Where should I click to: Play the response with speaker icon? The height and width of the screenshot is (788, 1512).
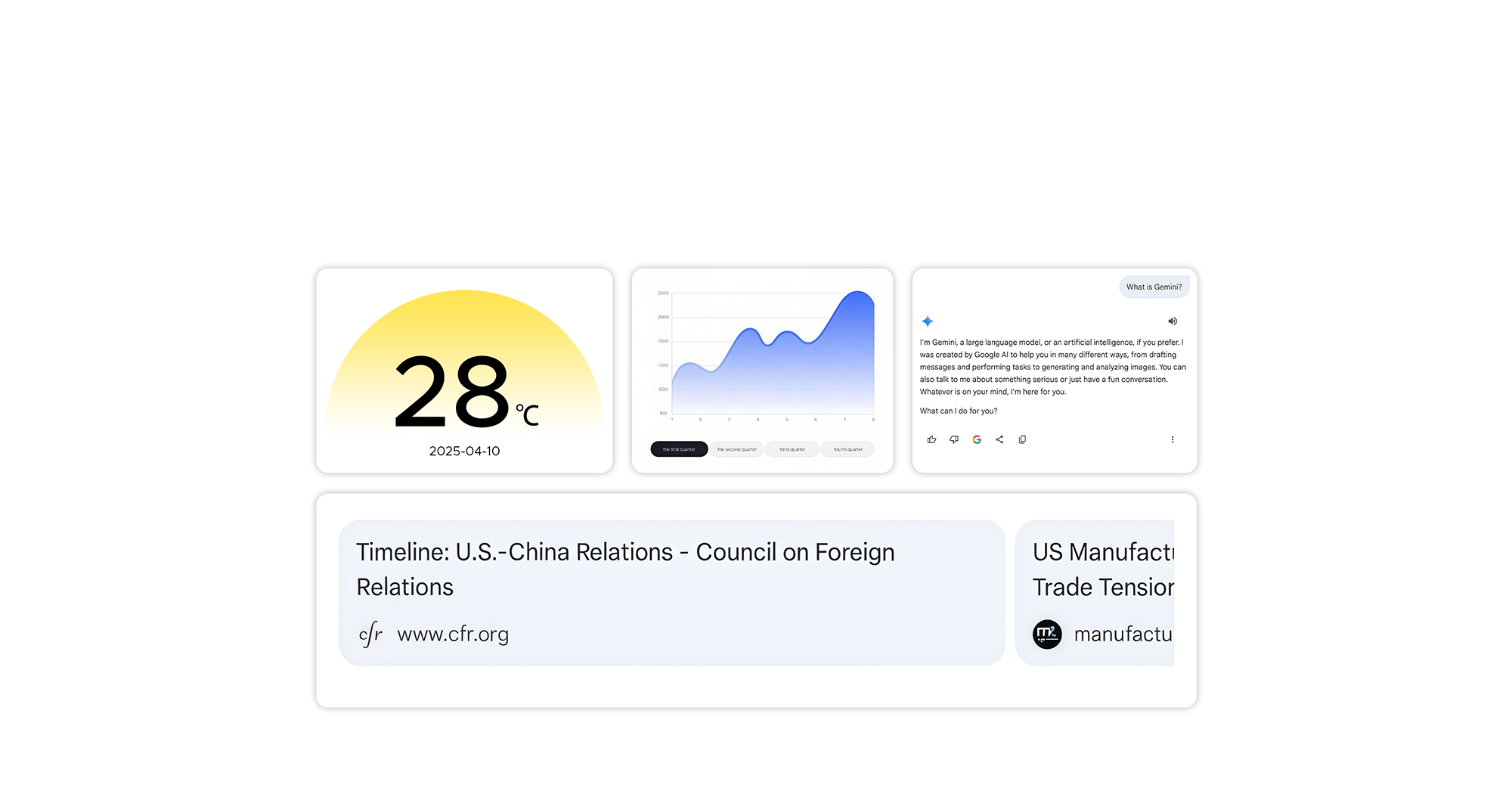[x=1173, y=321]
